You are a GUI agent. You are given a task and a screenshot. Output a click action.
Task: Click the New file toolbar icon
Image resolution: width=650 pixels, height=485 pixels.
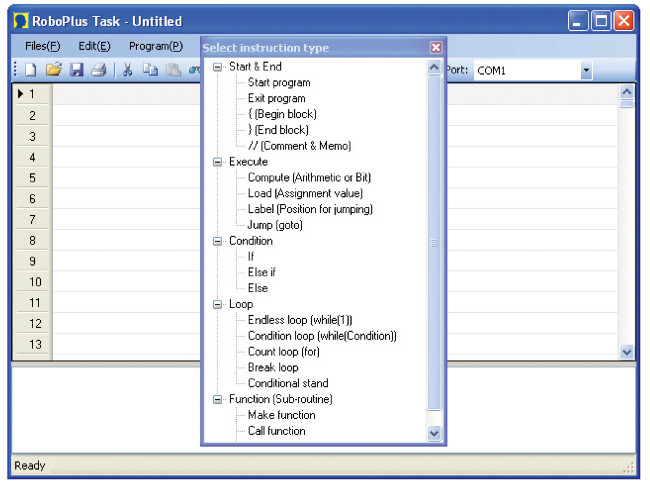tap(31, 70)
